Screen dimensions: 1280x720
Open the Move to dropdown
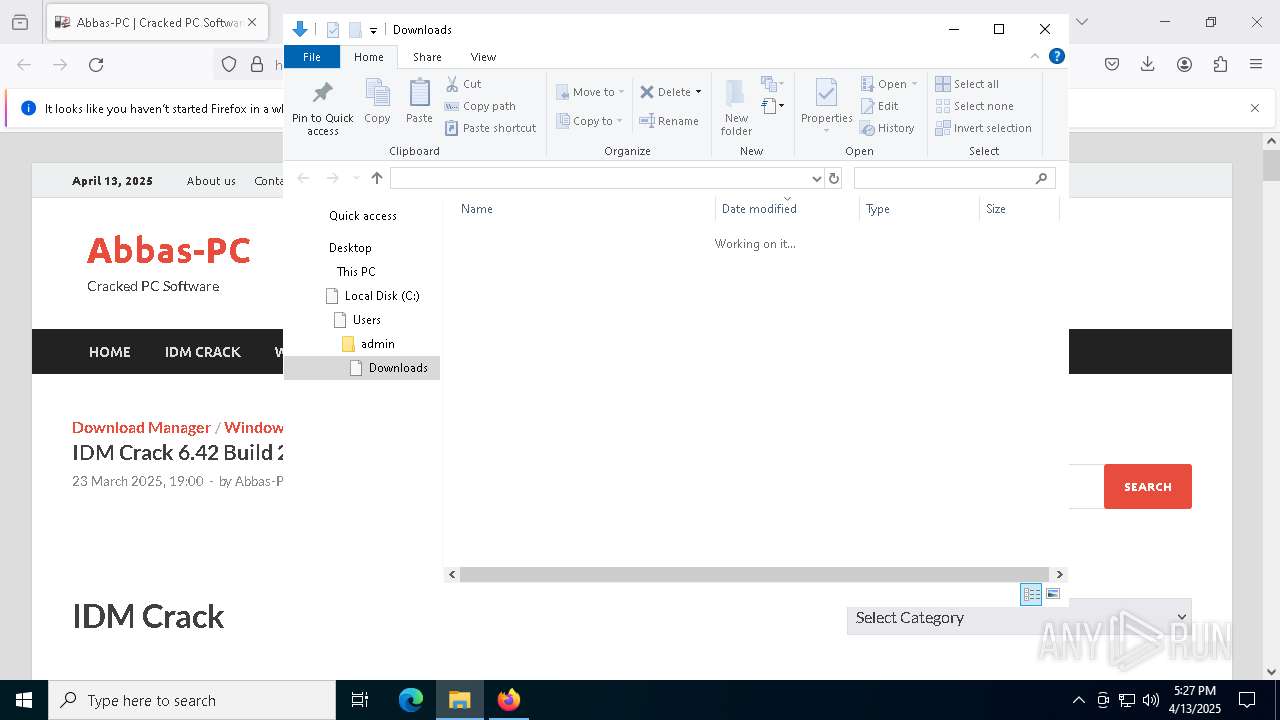tap(590, 92)
